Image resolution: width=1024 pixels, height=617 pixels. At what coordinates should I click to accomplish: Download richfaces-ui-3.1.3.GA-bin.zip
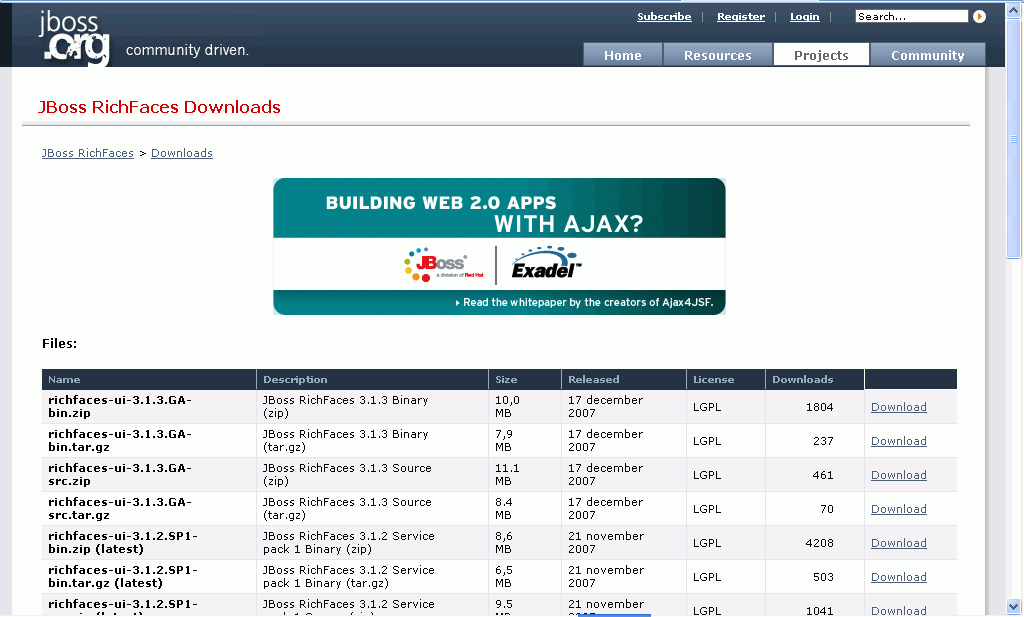(x=899, y=407)
